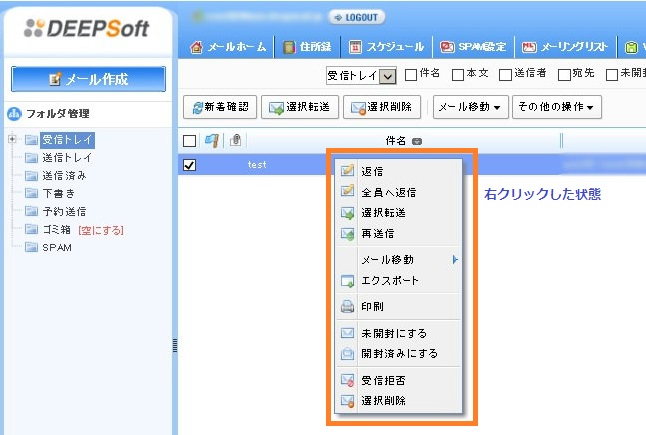Screen dimensions: 646x435
Task: Click the print icon in context menu
Action: (347, 307)
